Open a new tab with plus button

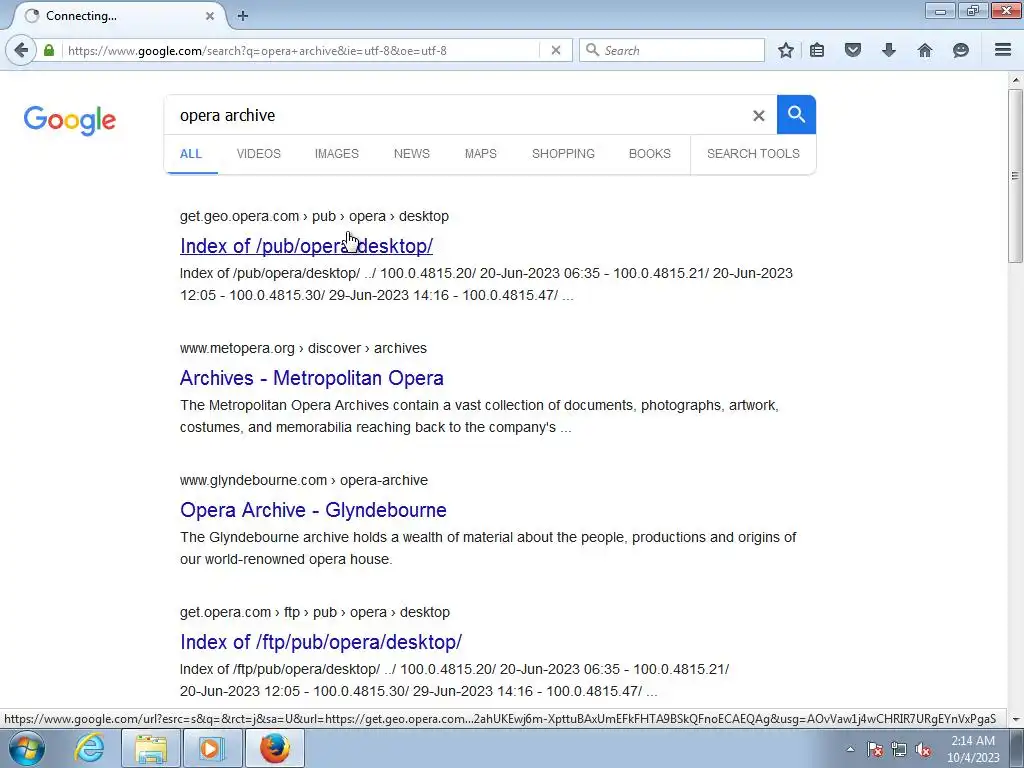(243, 16)
